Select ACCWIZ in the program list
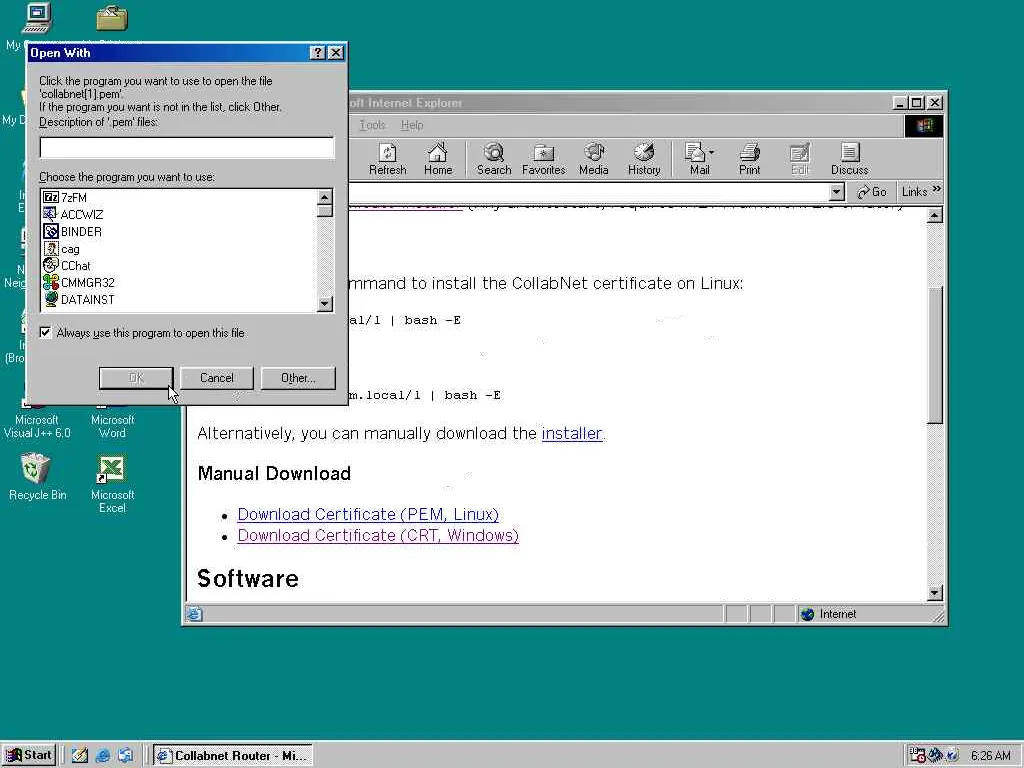 click(x=72, y=214)
